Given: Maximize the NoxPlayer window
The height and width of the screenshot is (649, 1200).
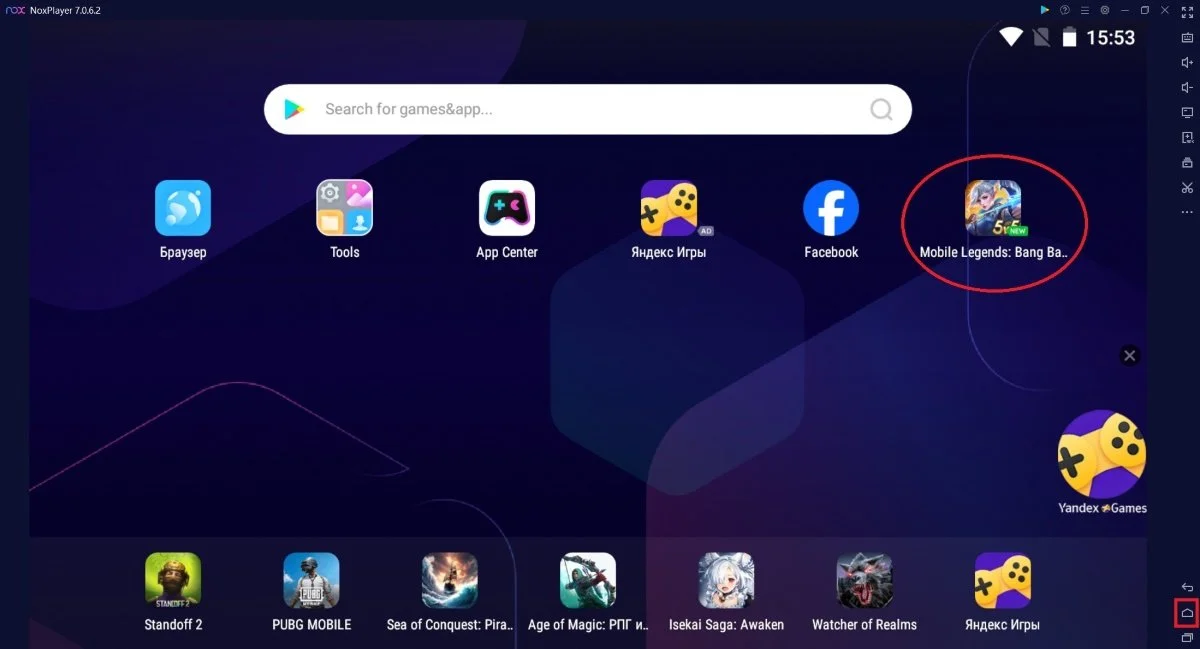Looking at the screenshot, I should (1145, 10).
